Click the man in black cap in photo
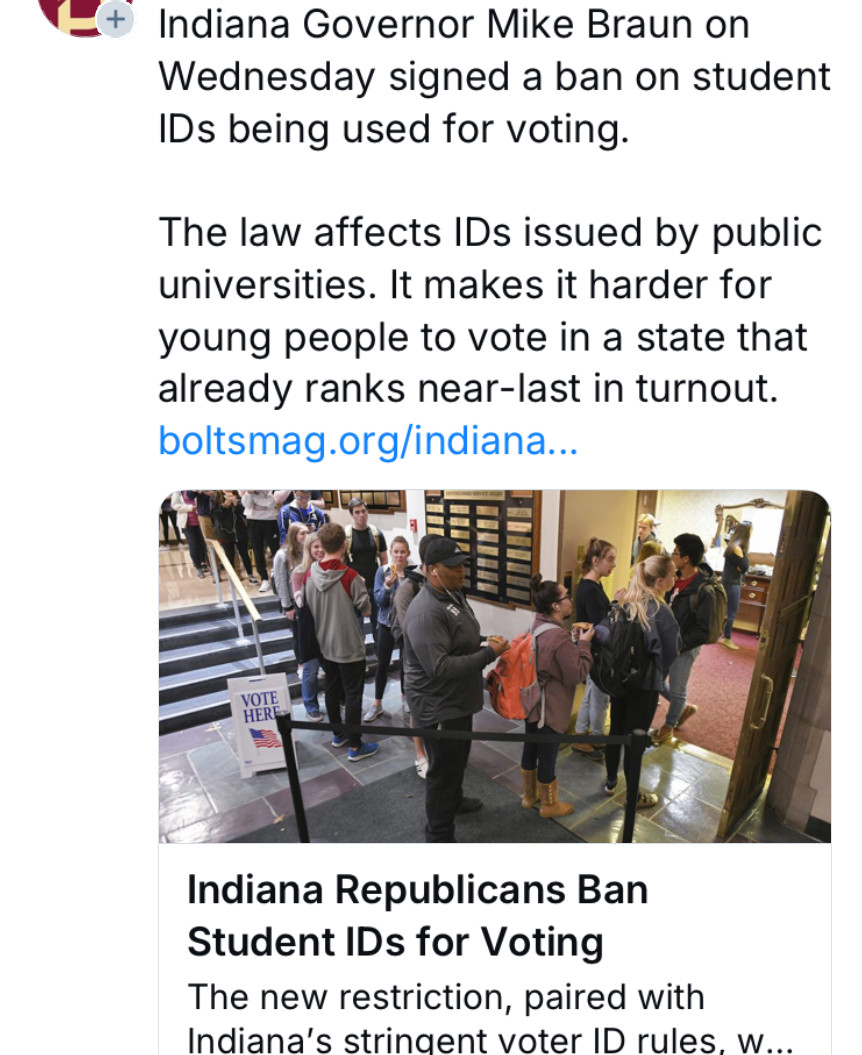The height and width of the screenshot is (1055, 862). (x=447, y=680)
